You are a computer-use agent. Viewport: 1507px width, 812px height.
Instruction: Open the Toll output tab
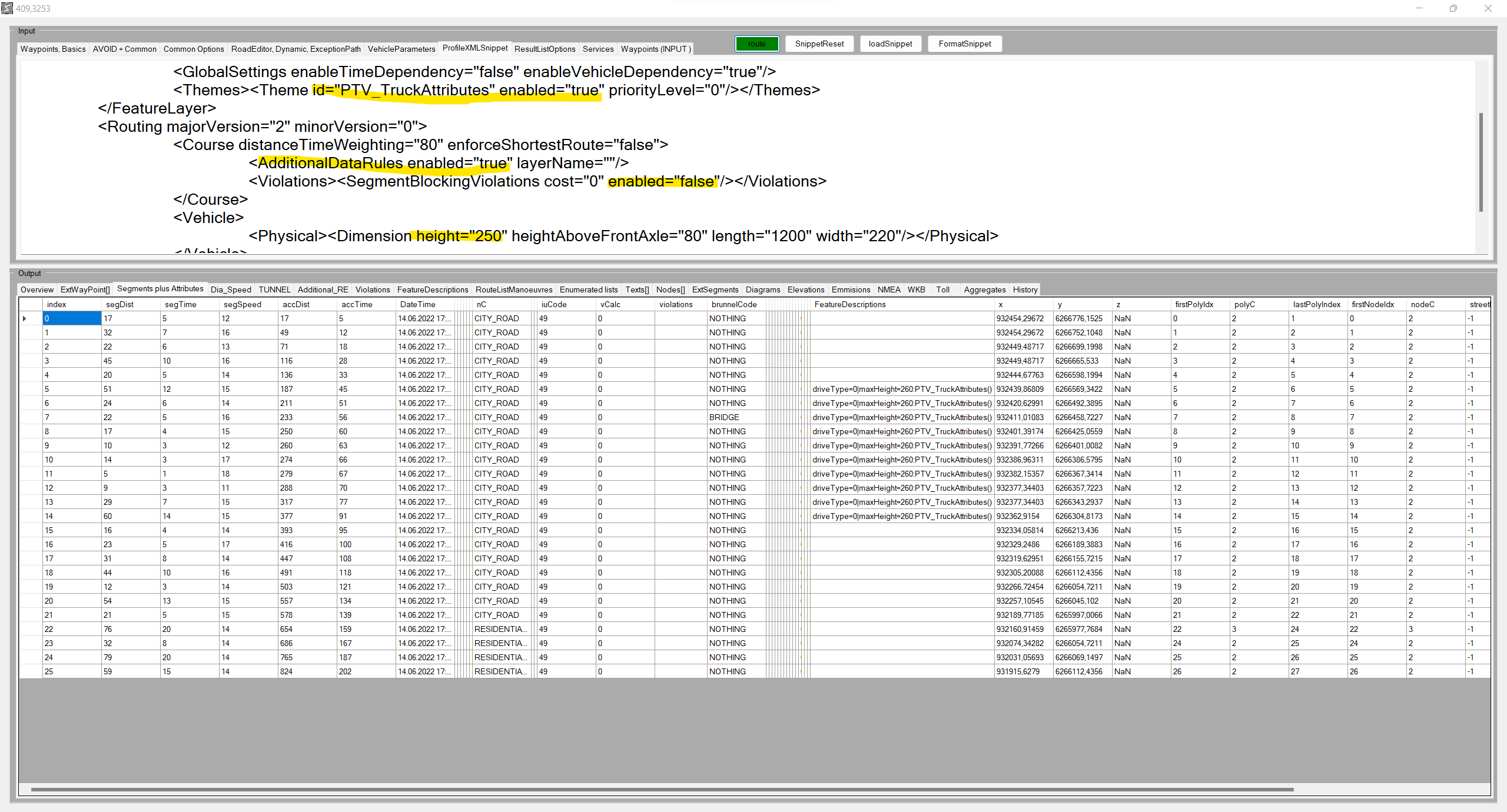942,289
